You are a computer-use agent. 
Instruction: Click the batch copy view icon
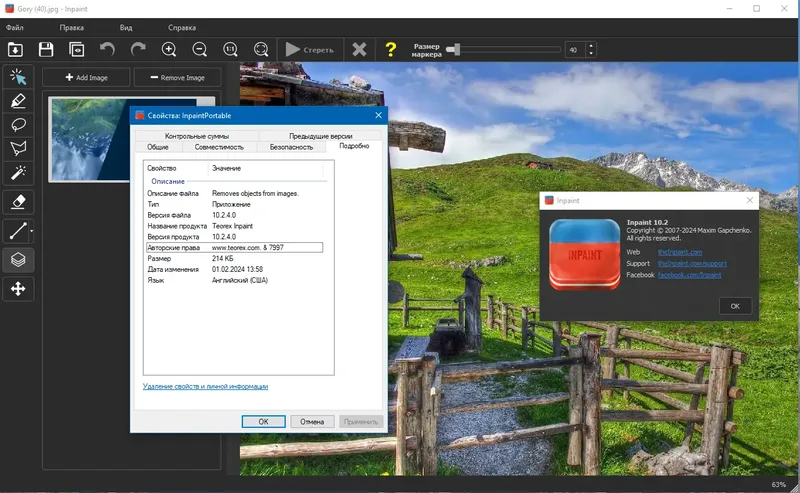point(77,50)
